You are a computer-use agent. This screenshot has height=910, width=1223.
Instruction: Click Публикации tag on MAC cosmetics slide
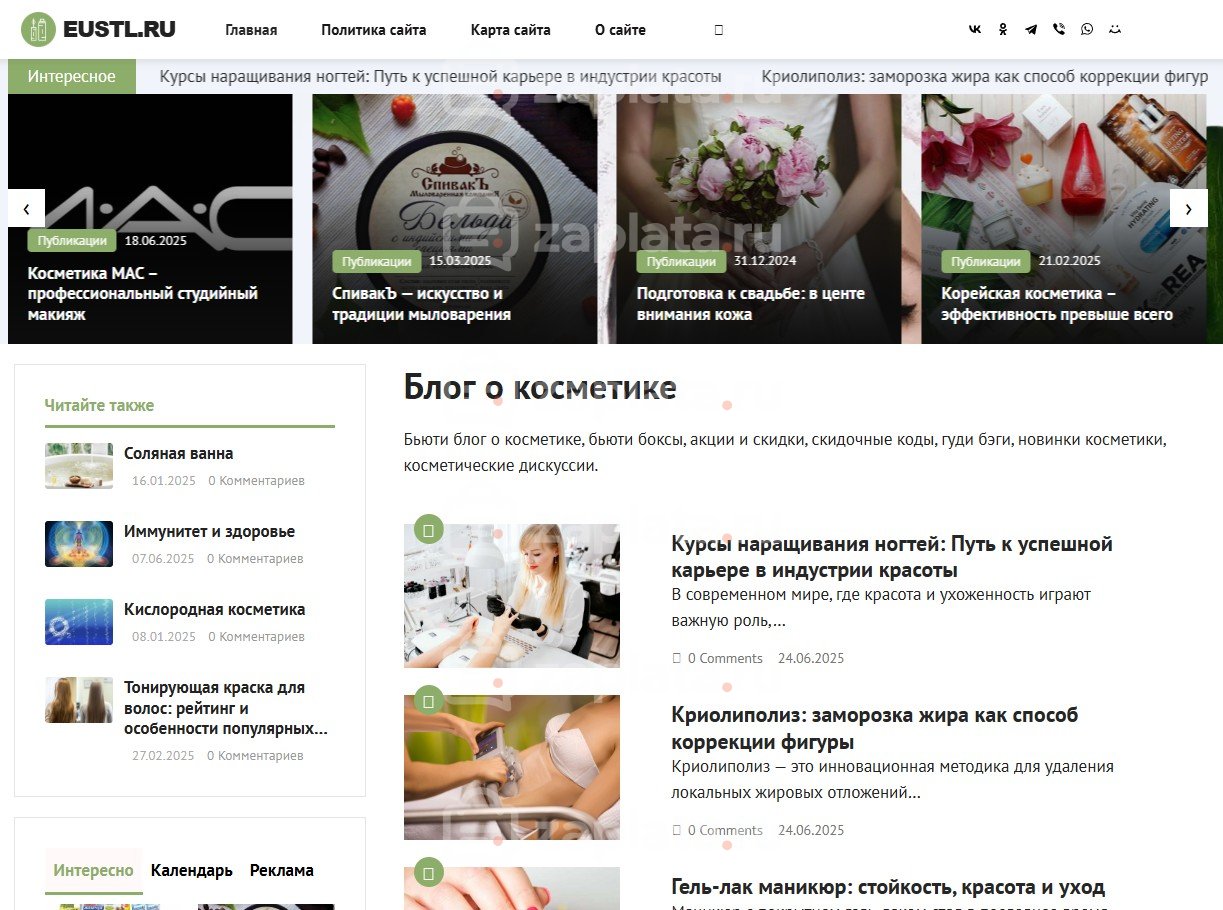[72, 241]
